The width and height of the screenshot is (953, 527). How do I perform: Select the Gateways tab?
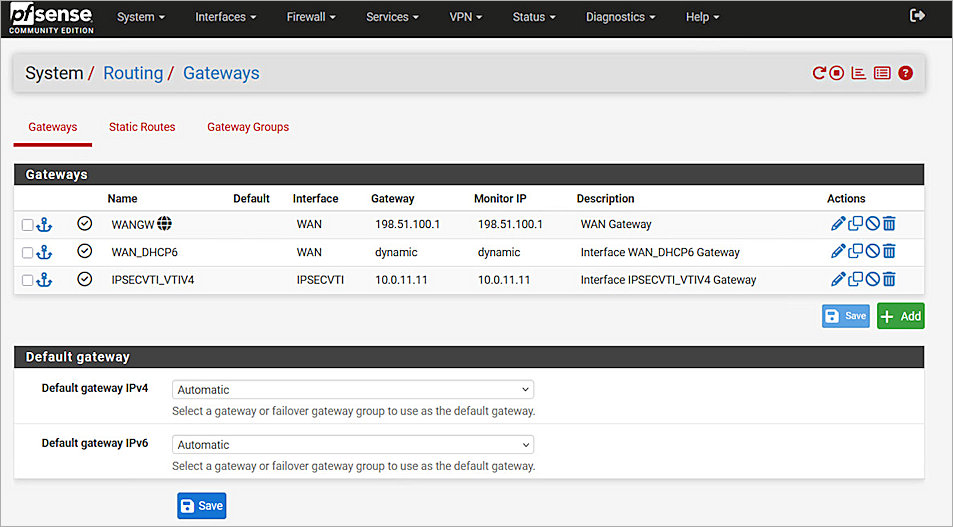pos(53,127)
